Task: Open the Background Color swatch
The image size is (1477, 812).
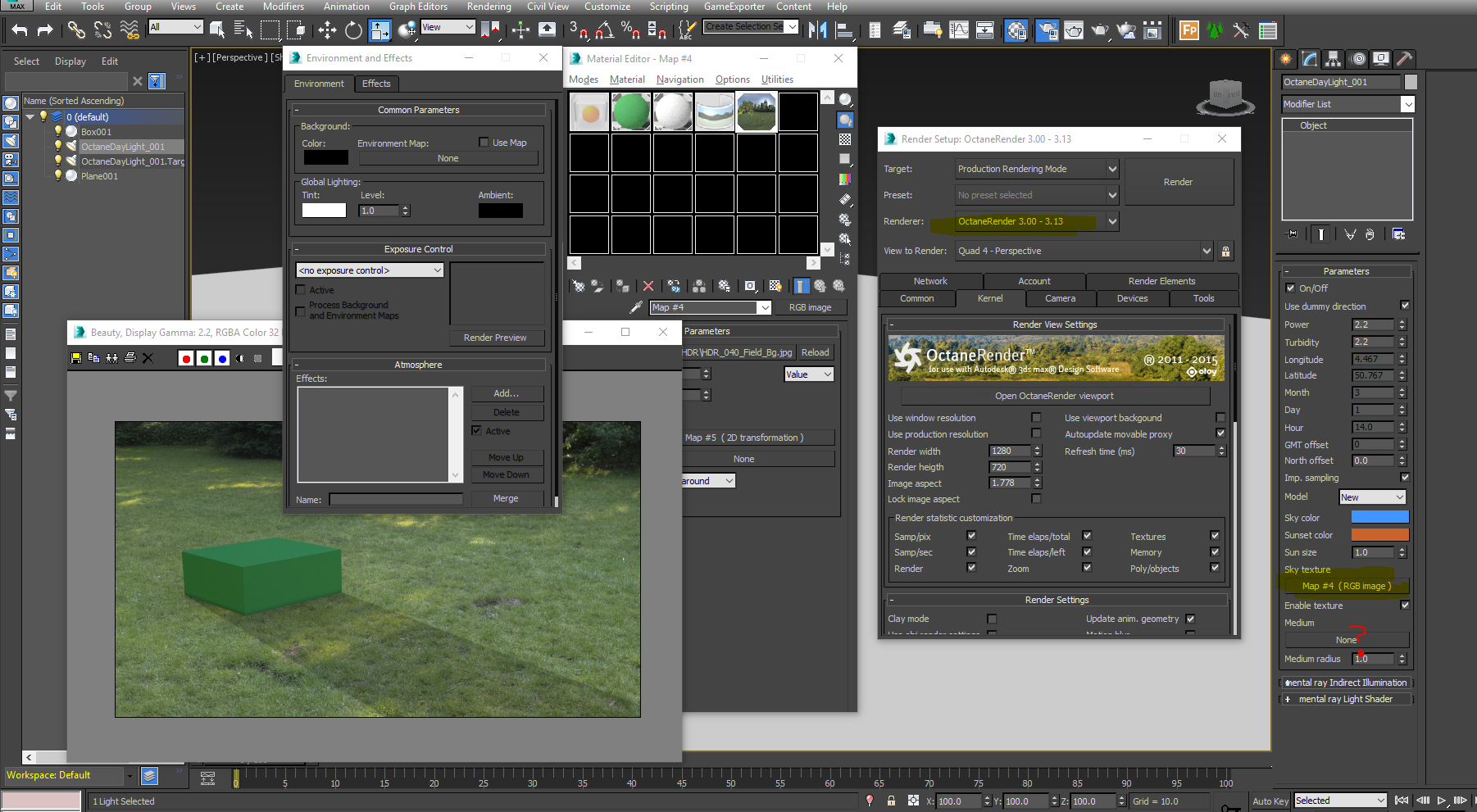Action: pos(325,157)
